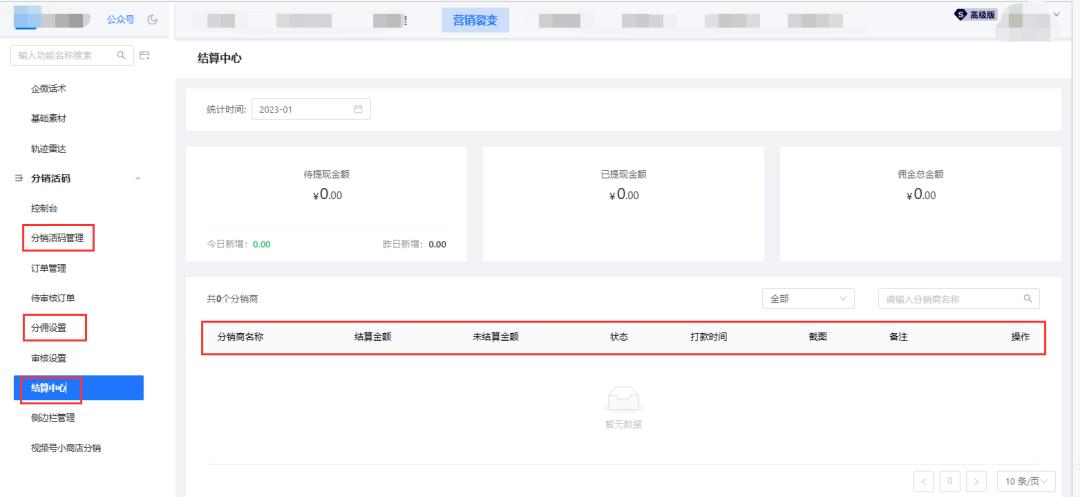Open 分佣设置 in the sidebar

coord(49,328)
